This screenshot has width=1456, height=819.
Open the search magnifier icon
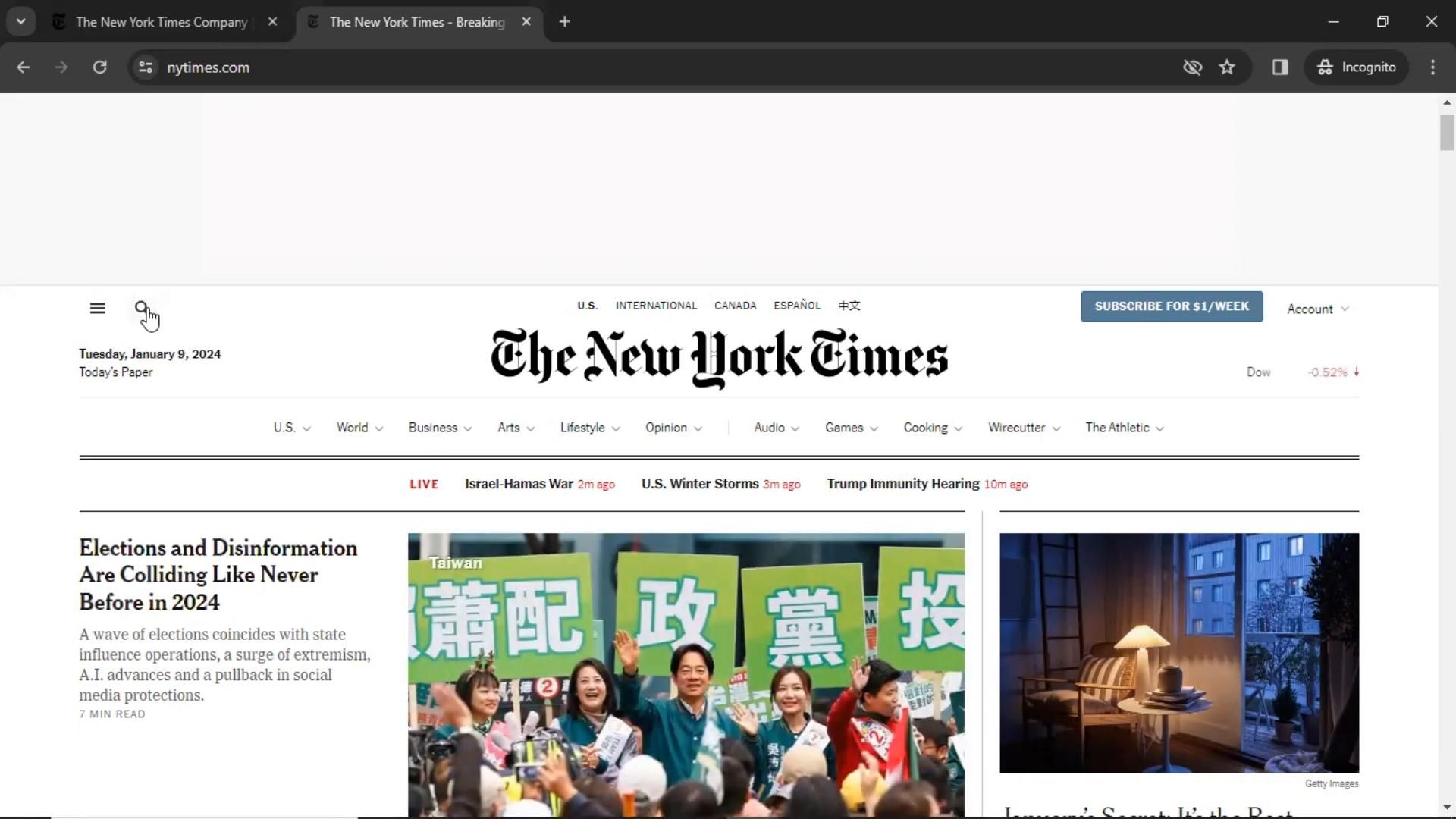pos(142,308)
